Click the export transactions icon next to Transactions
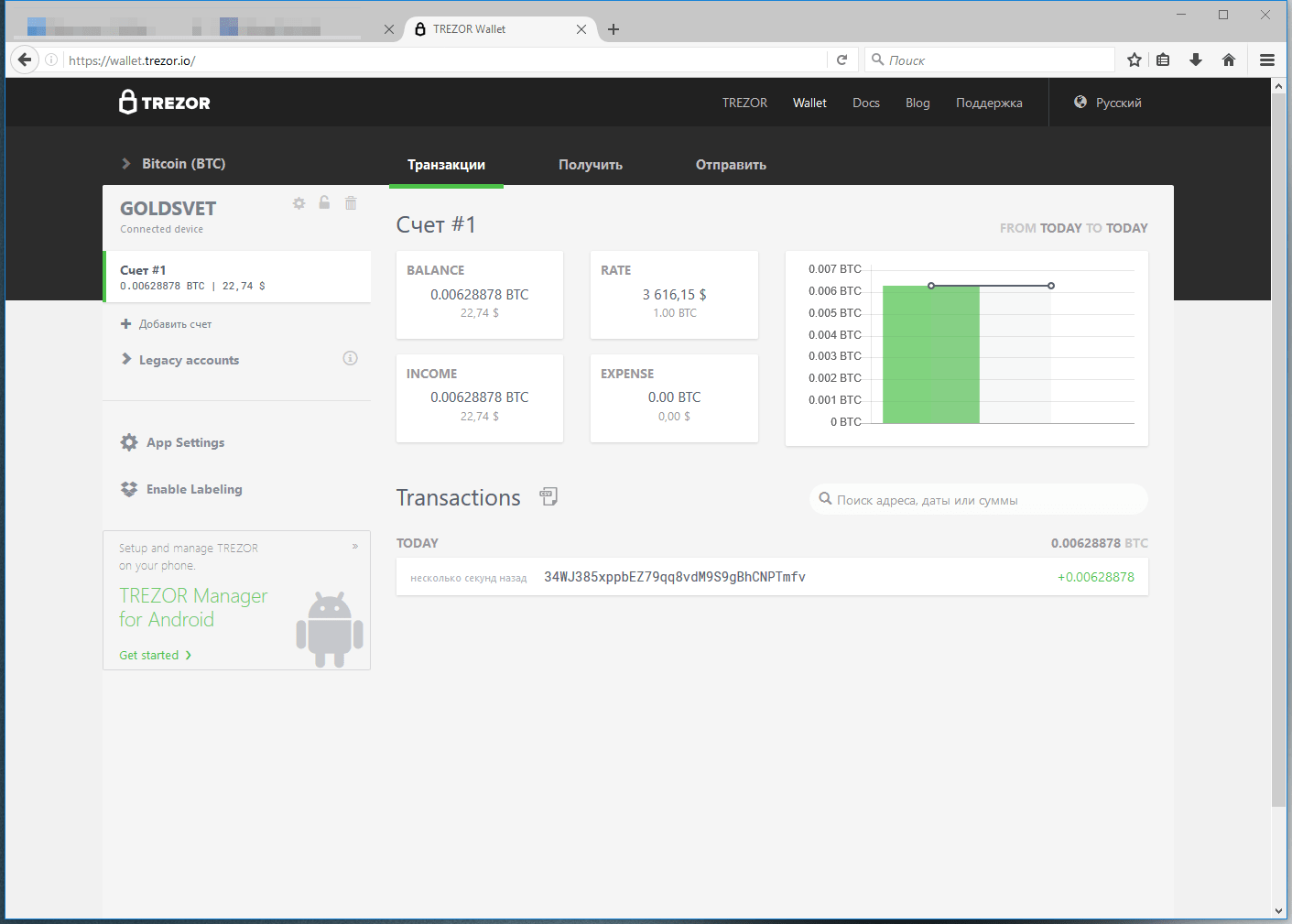This screenshot has height=924, width=1292. point(548,496)
